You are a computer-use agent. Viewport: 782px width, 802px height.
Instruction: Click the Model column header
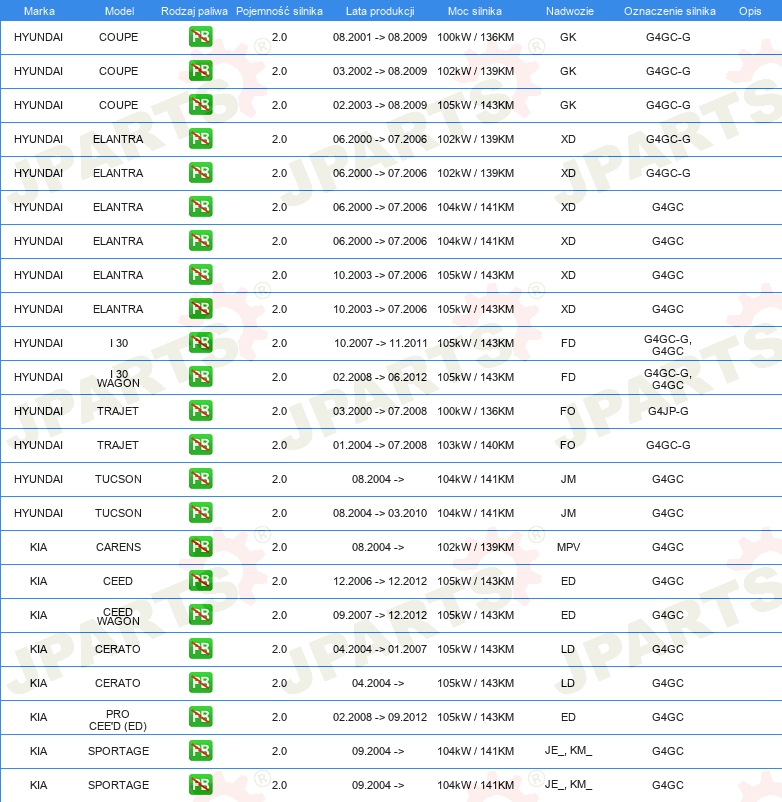(x=119, y=11)
